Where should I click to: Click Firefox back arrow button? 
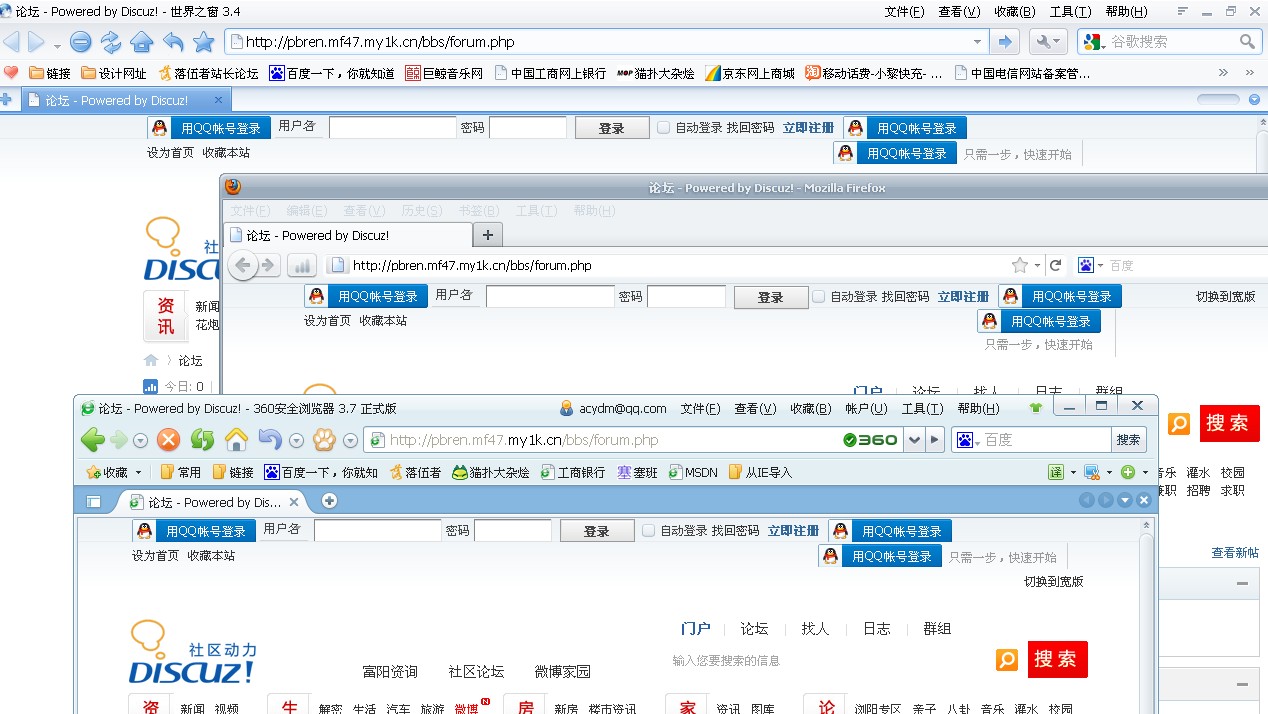243,265
